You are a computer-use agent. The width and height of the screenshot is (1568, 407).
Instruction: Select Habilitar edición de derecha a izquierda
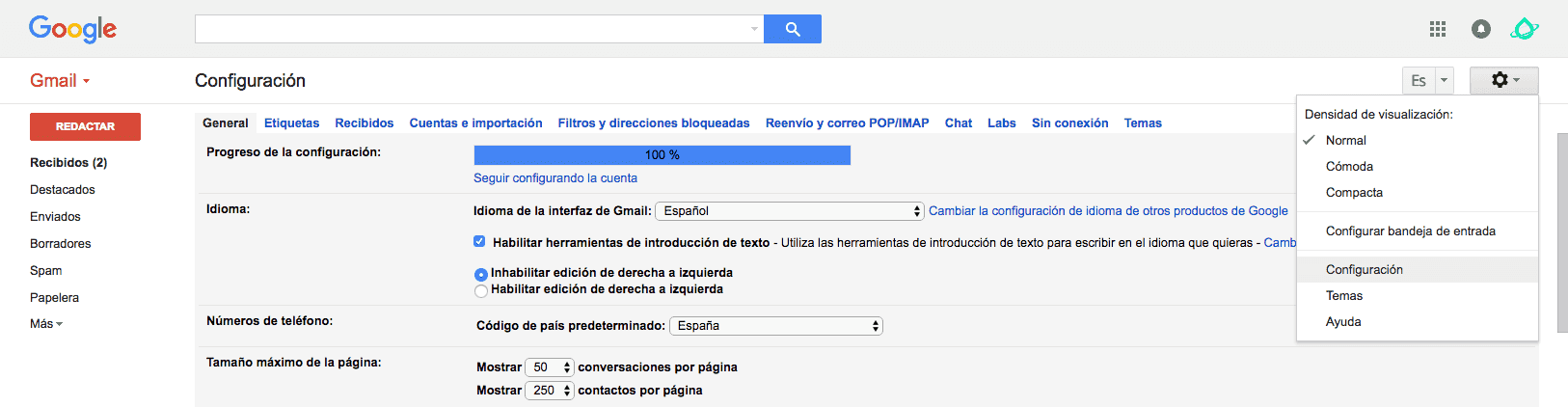(481, 290)
